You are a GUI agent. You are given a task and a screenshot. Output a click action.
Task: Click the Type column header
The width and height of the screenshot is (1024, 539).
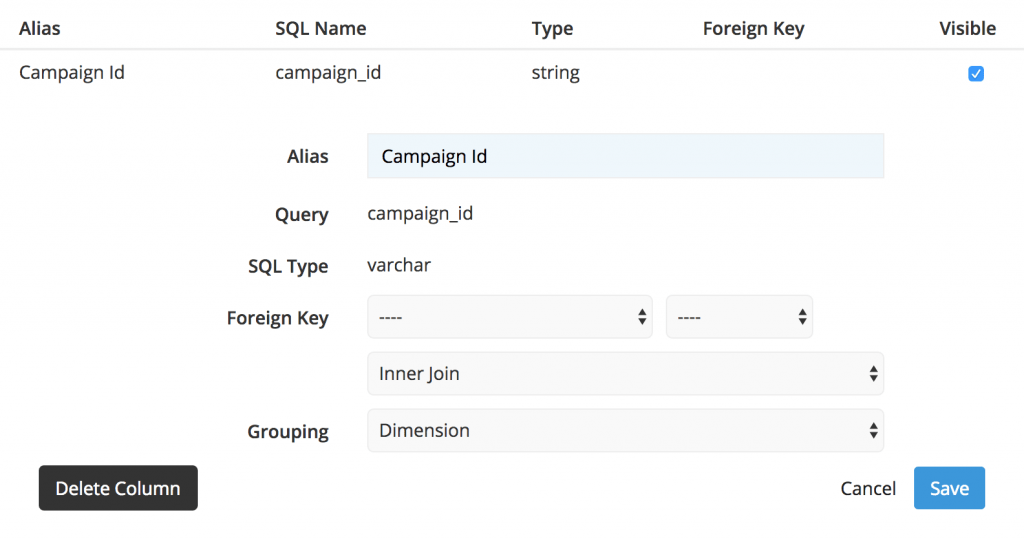[x=552, y=28]
